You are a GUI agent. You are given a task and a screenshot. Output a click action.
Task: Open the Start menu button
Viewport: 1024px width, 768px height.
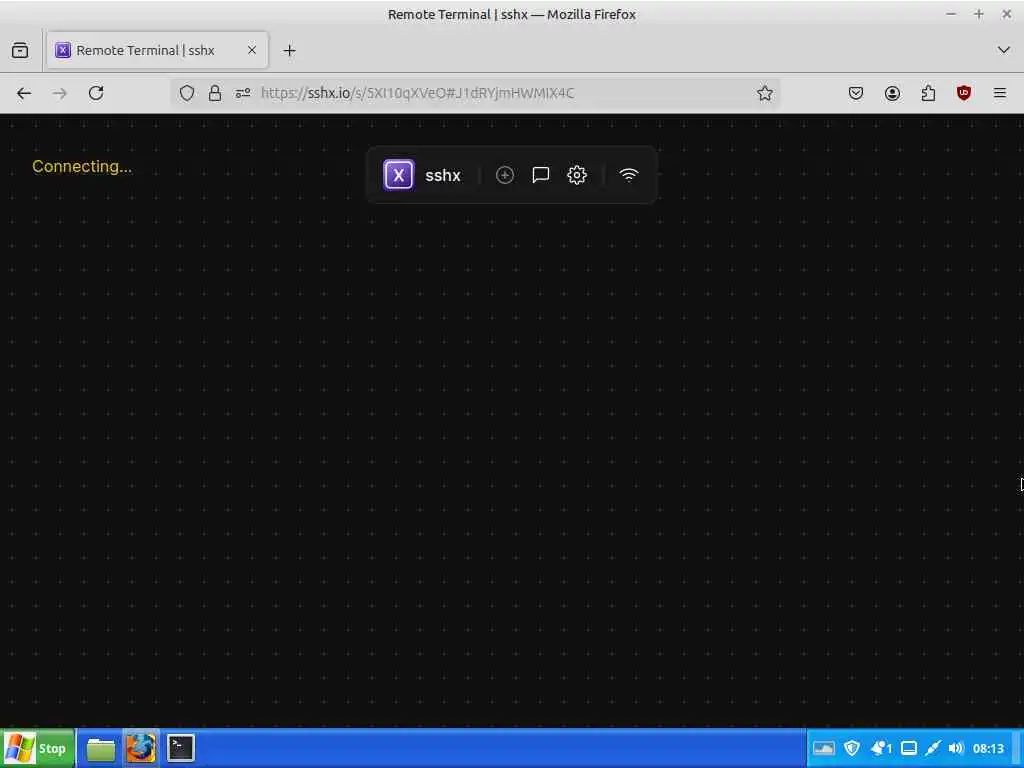[37, 748]
